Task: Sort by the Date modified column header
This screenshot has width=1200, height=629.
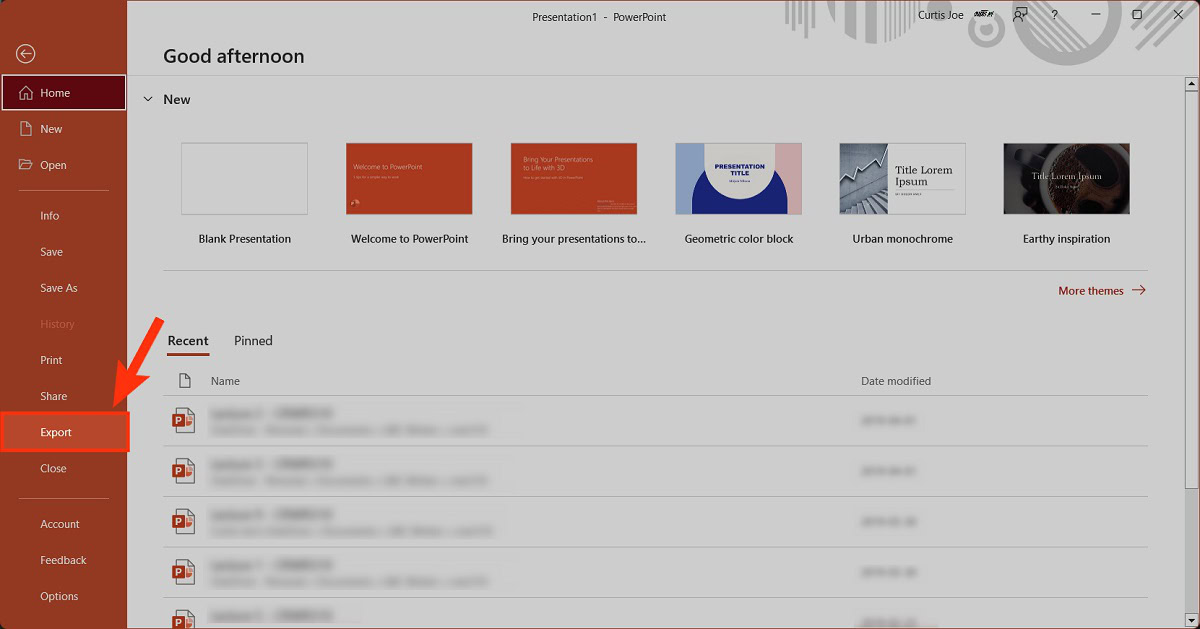Action: 896,381
